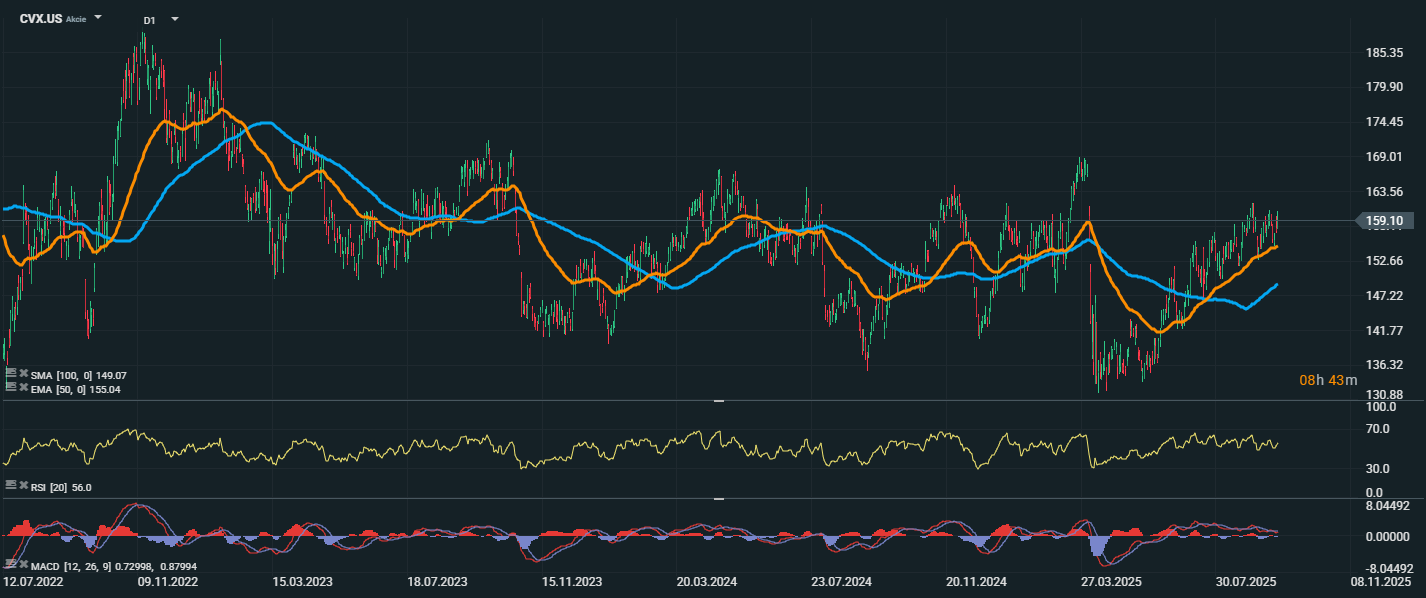Remove the RSI indicator with X icon
This screenshot has width=1426, height=598.
click(23, 484)
